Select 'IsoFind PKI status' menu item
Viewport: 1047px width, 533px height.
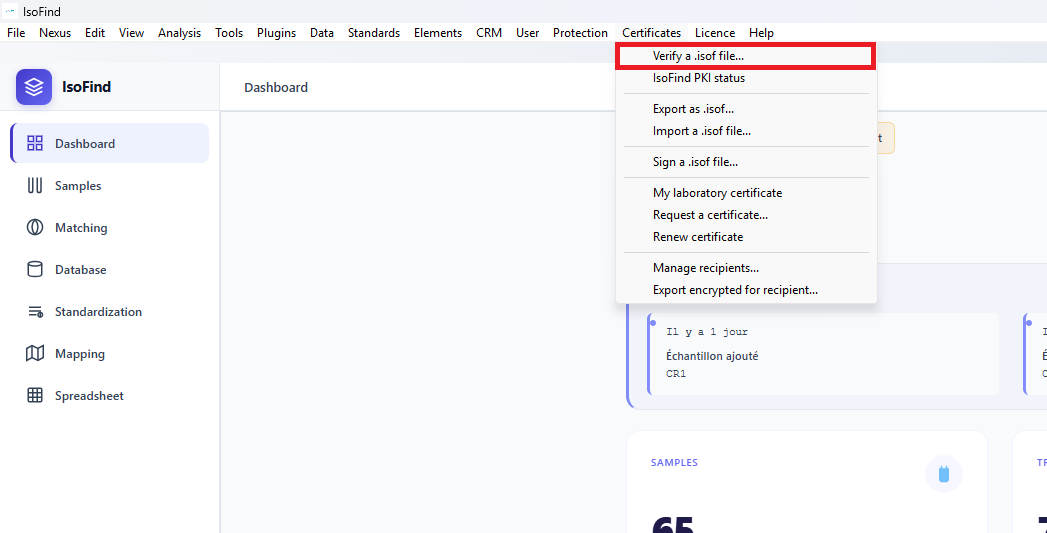746,78
